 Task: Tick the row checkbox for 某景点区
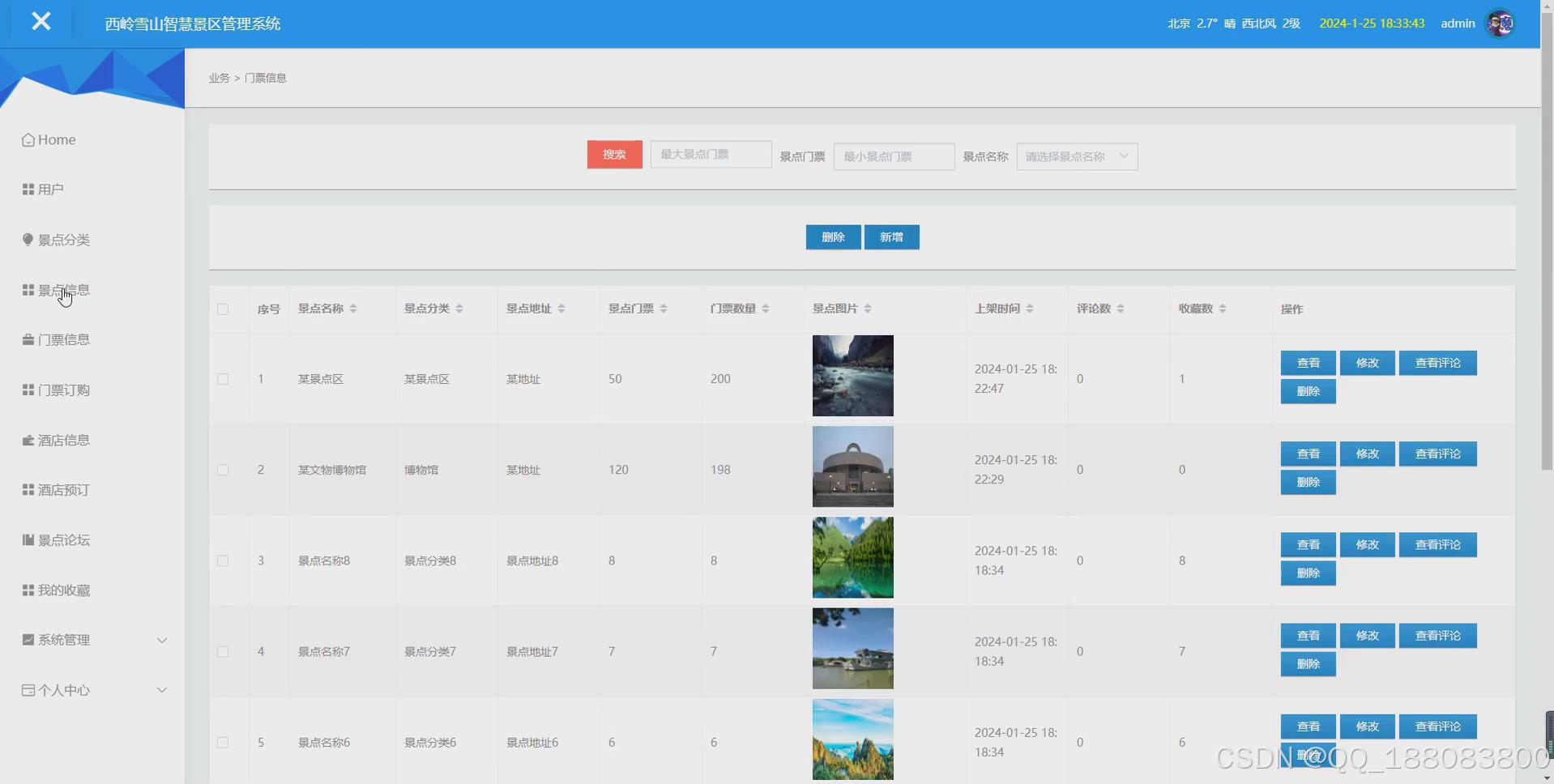[x=223, y=378]
